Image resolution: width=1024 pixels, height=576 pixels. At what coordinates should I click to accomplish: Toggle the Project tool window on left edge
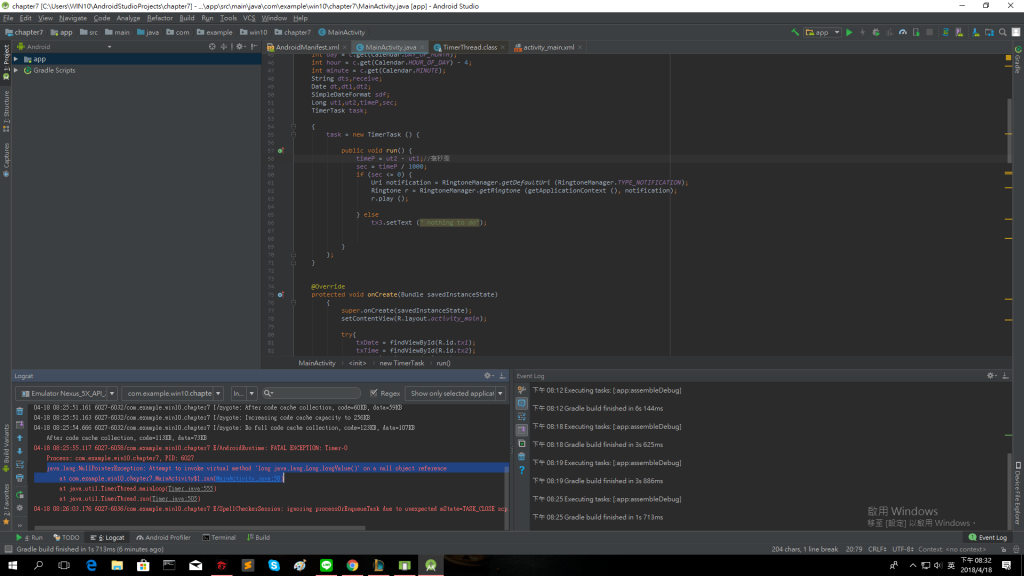click(6, 56)
